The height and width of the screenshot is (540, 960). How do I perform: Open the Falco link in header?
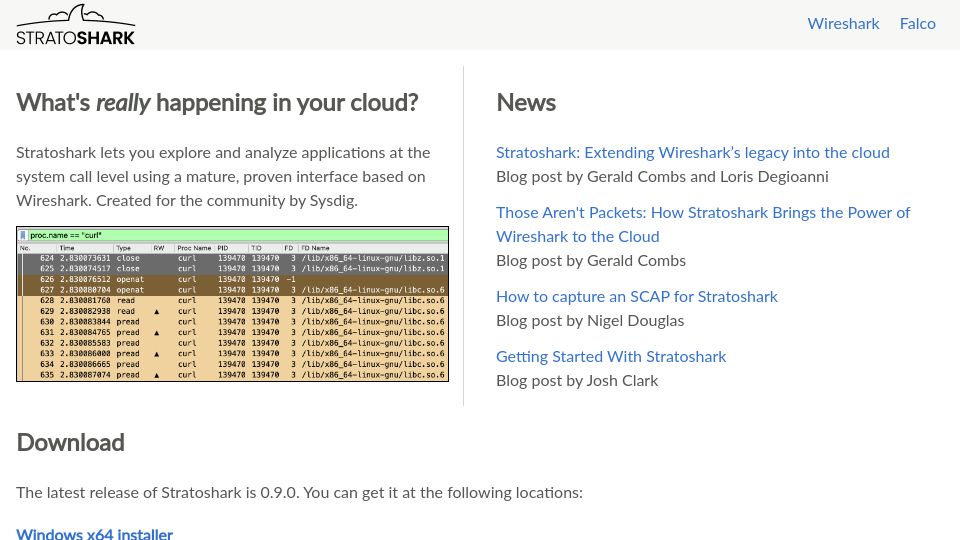point(917,23)
